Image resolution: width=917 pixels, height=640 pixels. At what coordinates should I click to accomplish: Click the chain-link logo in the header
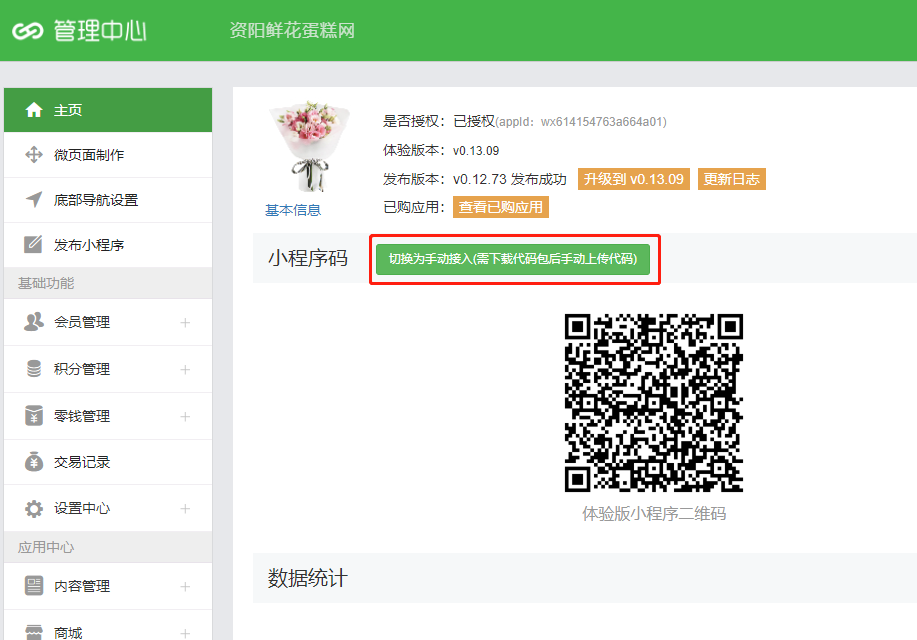tap(27, 31)
